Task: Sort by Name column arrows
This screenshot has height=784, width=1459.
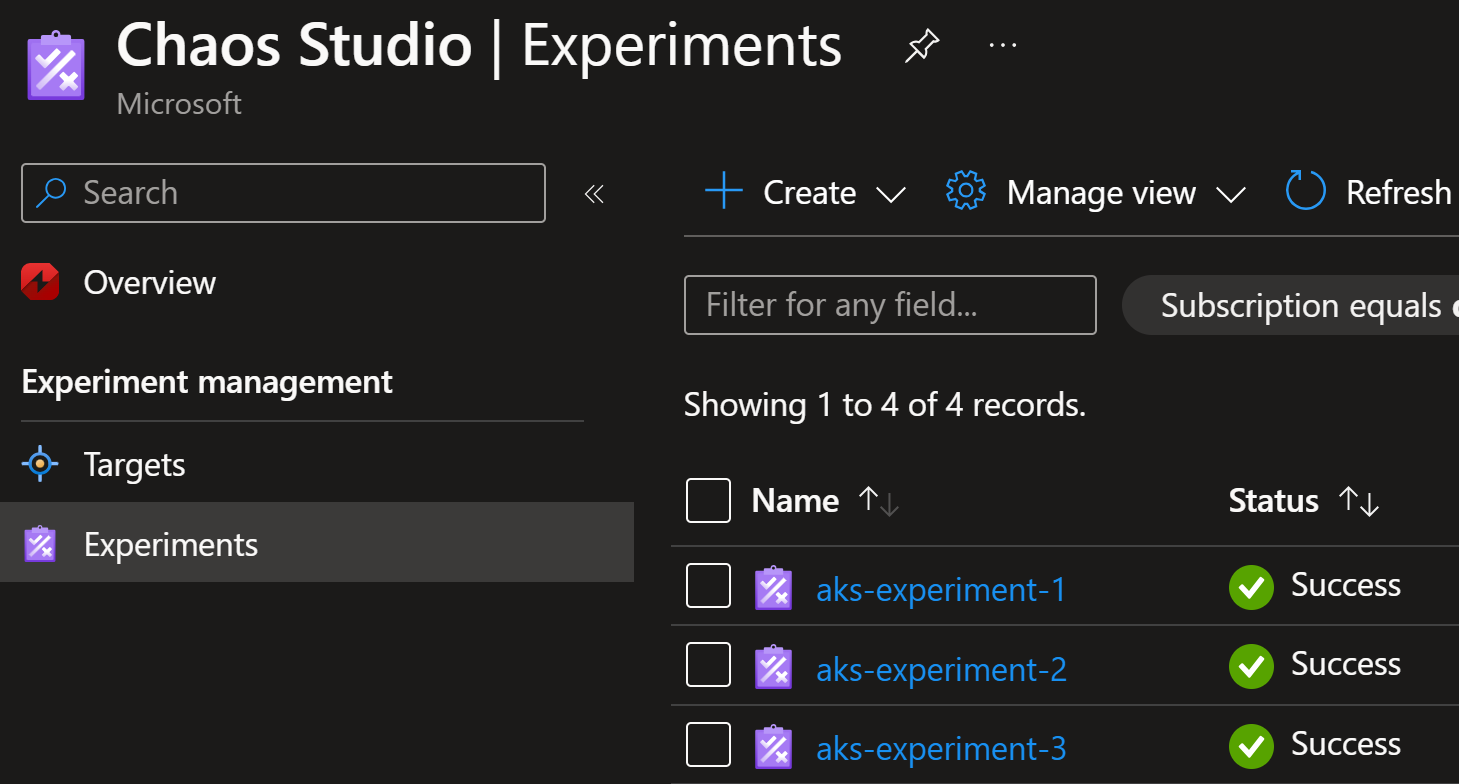Action: pos(879,501)
